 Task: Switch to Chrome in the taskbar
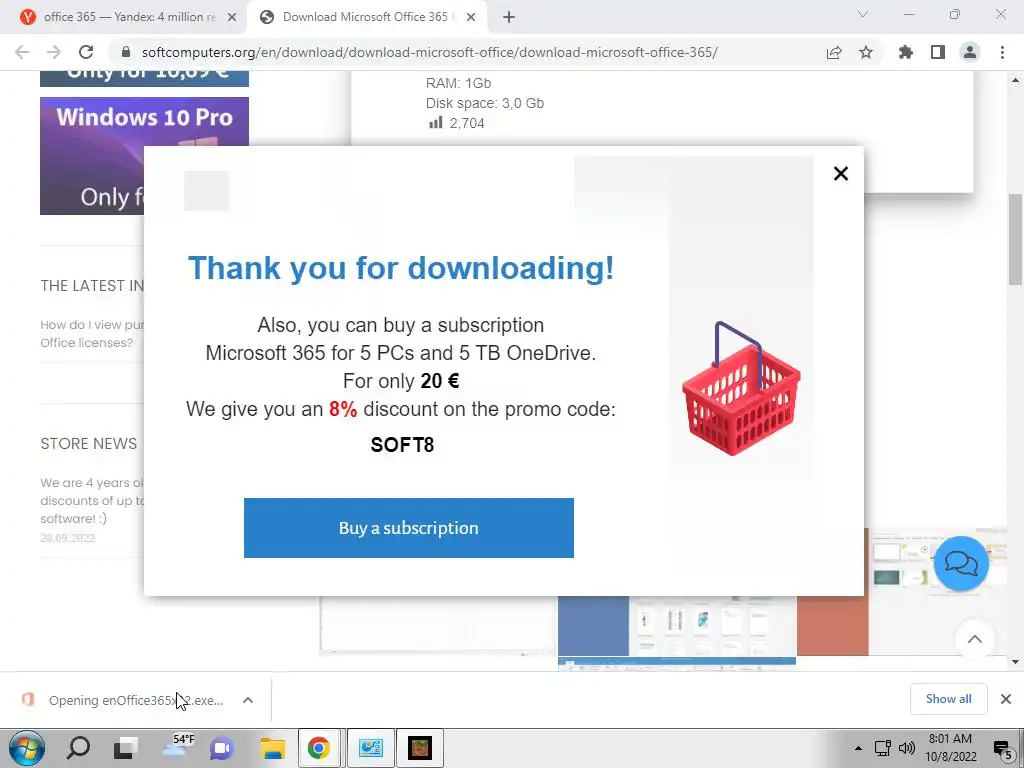click(319, 748)
